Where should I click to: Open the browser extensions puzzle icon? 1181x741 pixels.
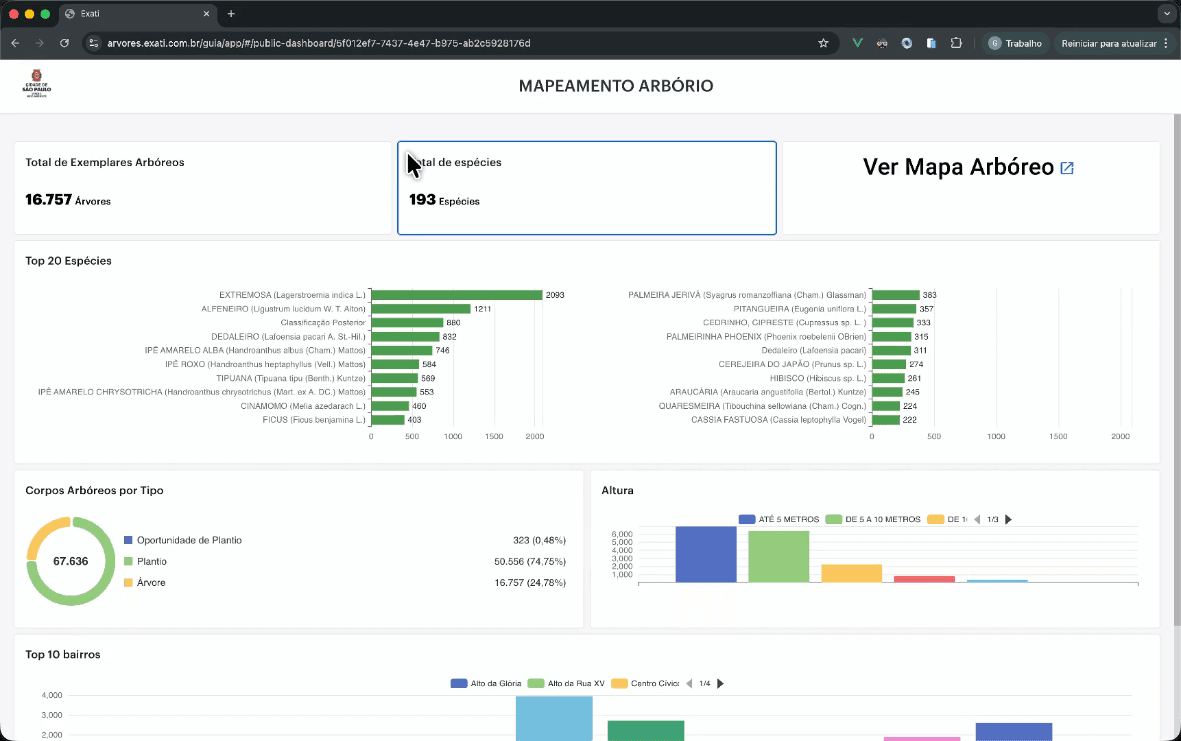956,44
